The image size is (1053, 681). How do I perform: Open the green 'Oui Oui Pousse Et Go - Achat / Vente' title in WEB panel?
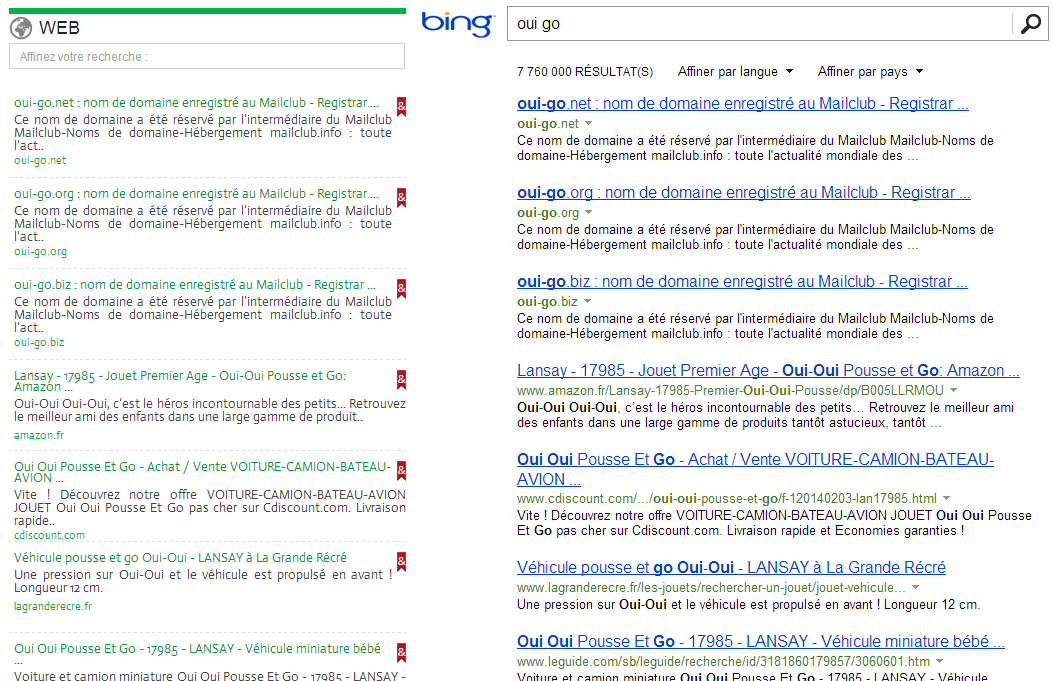click(x=202, y=472)
